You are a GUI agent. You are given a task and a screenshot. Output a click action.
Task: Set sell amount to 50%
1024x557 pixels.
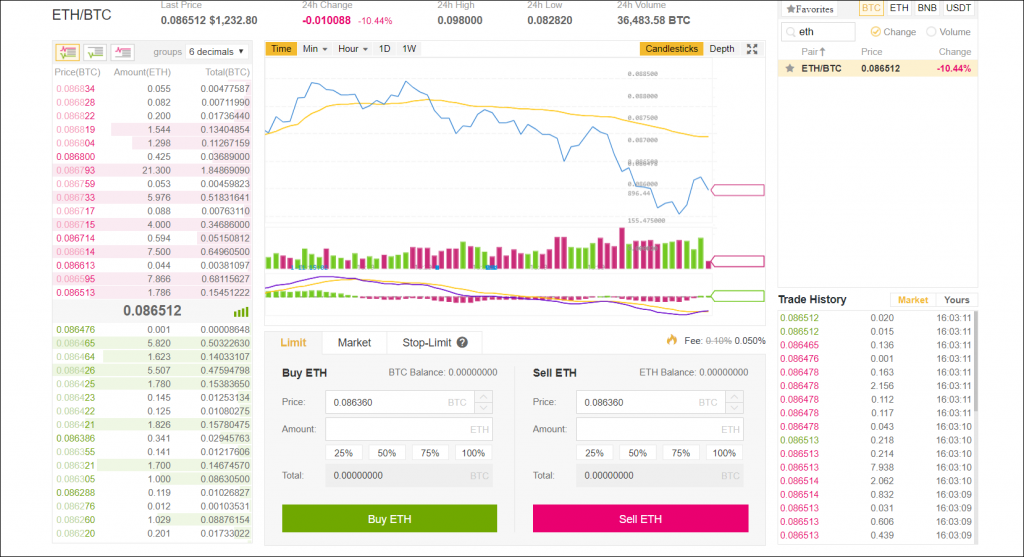tap(637, 453)
